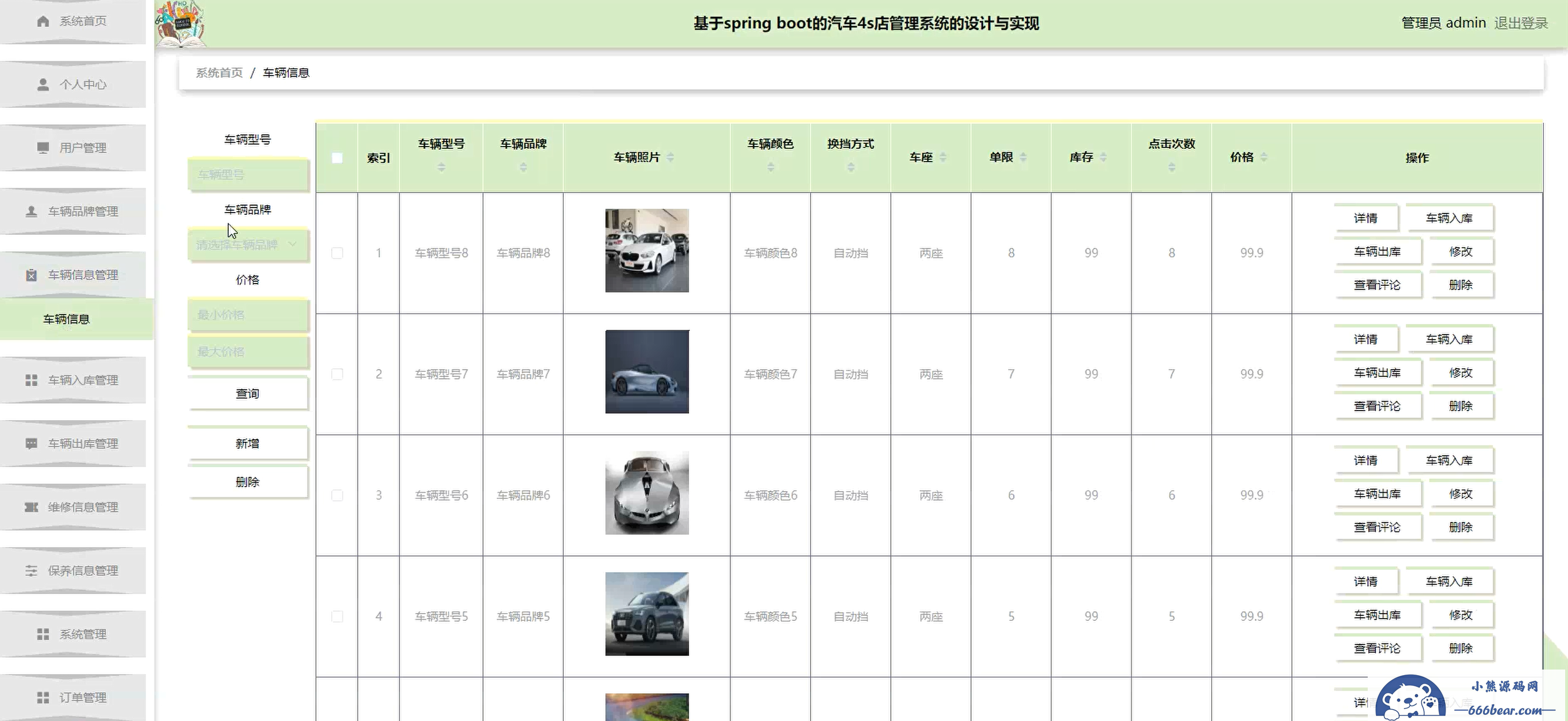
Task: Select the 车辆信息 submenu item
Action: 76,319
